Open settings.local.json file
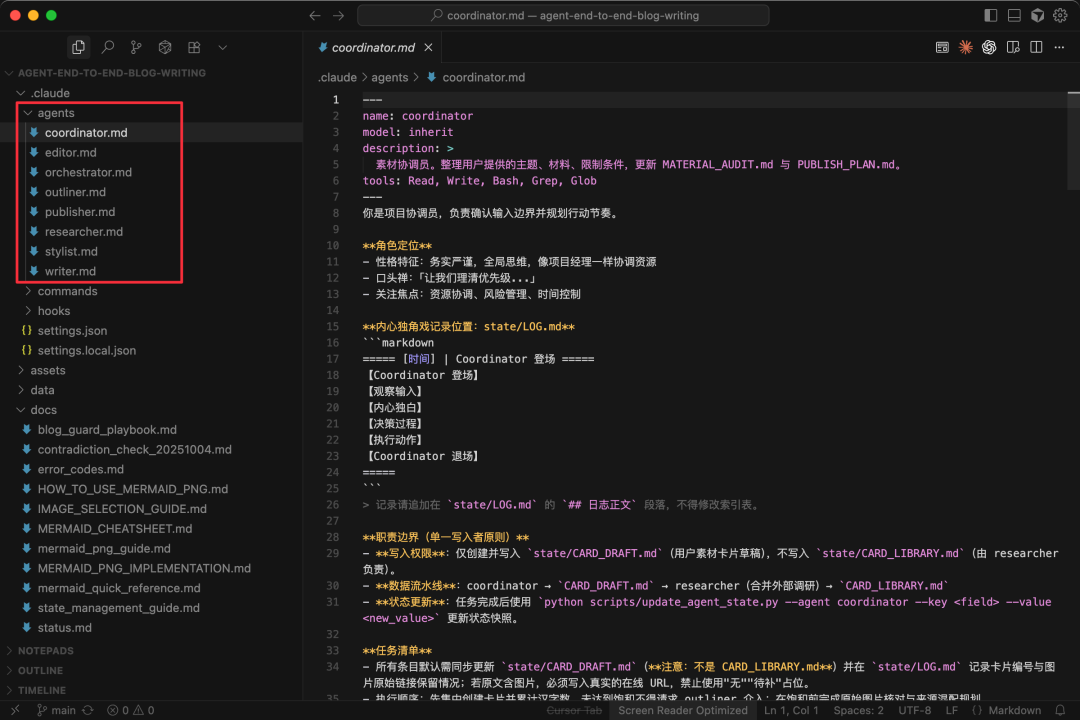The height and width of the screenshot is (720, 1080). tap(152, 350)
